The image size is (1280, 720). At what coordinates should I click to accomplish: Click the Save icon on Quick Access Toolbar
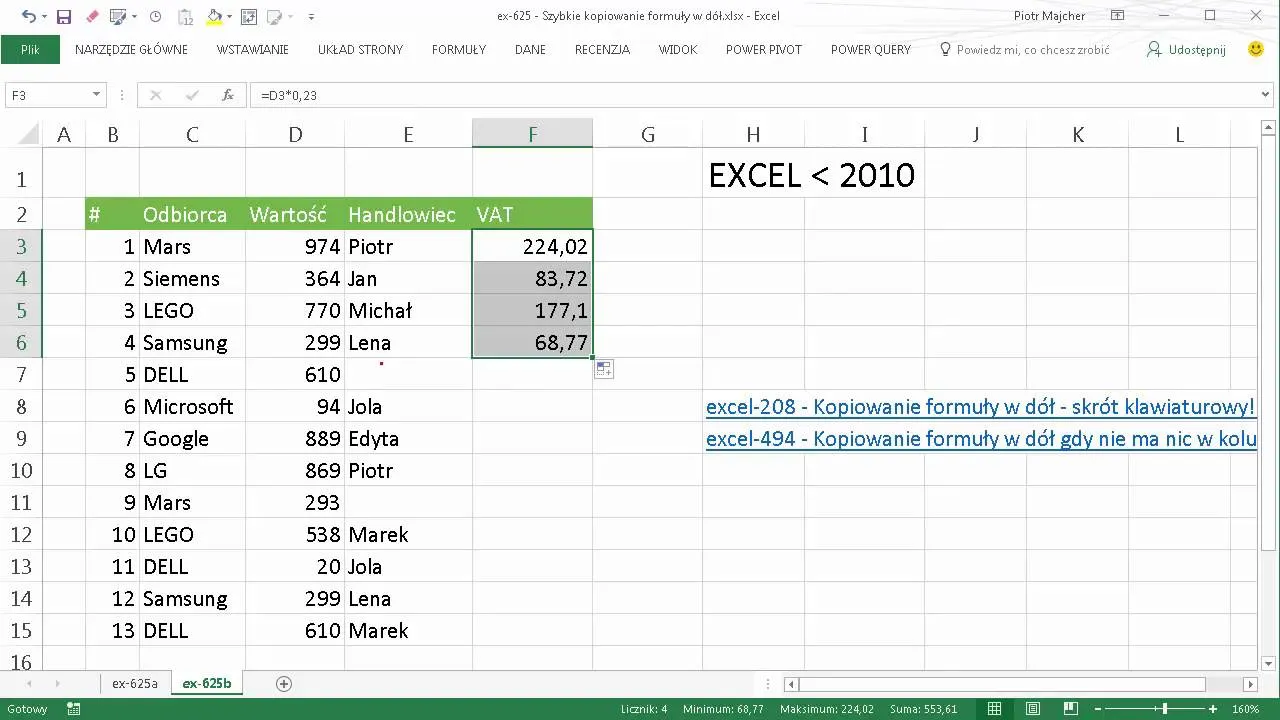(x=64, y=16)
